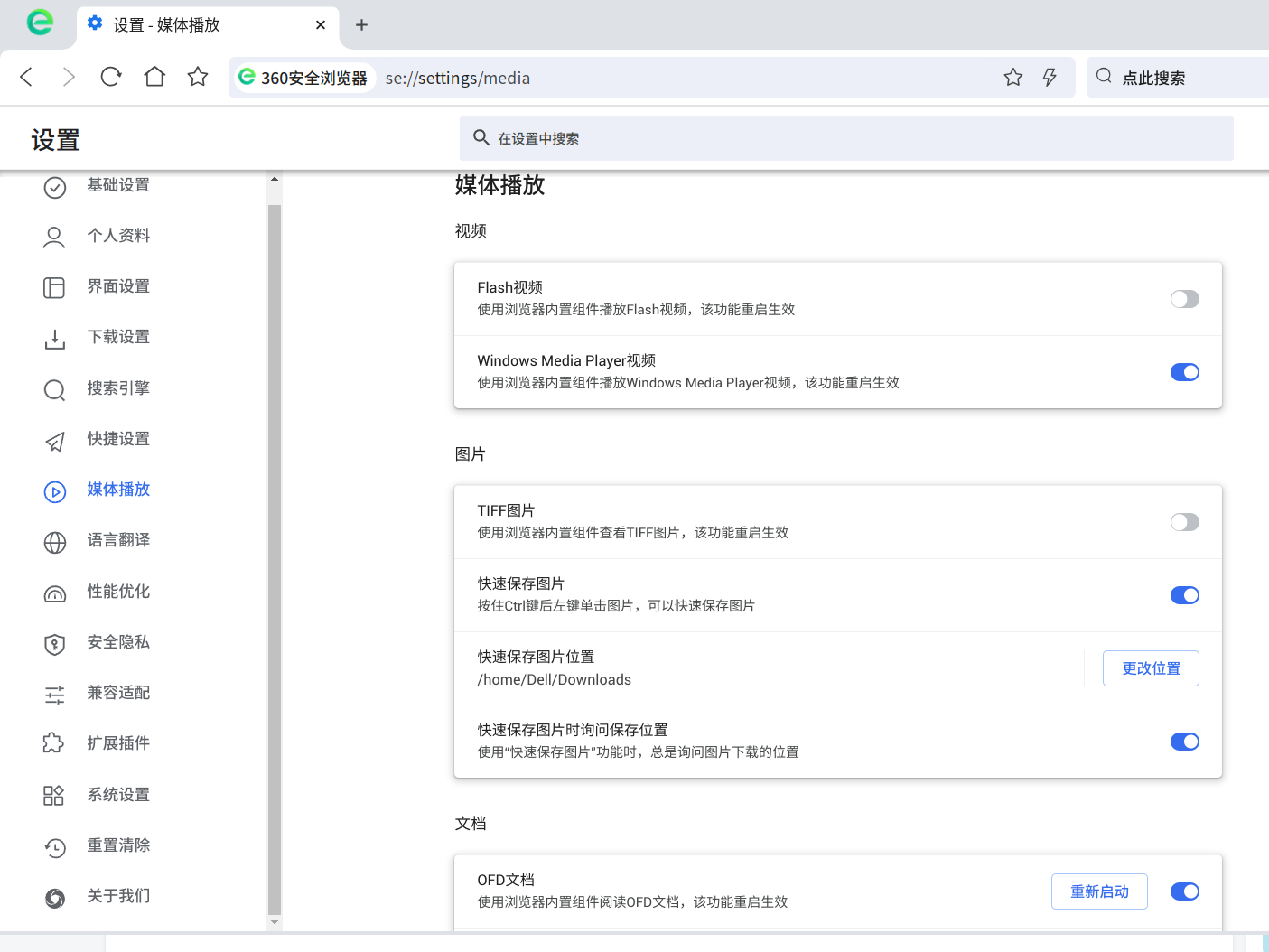Image resolution: width=1269 pixels, height=952 pixels.
Task: Open 系统设置 in the sidebar
Action: coord(118,795)
